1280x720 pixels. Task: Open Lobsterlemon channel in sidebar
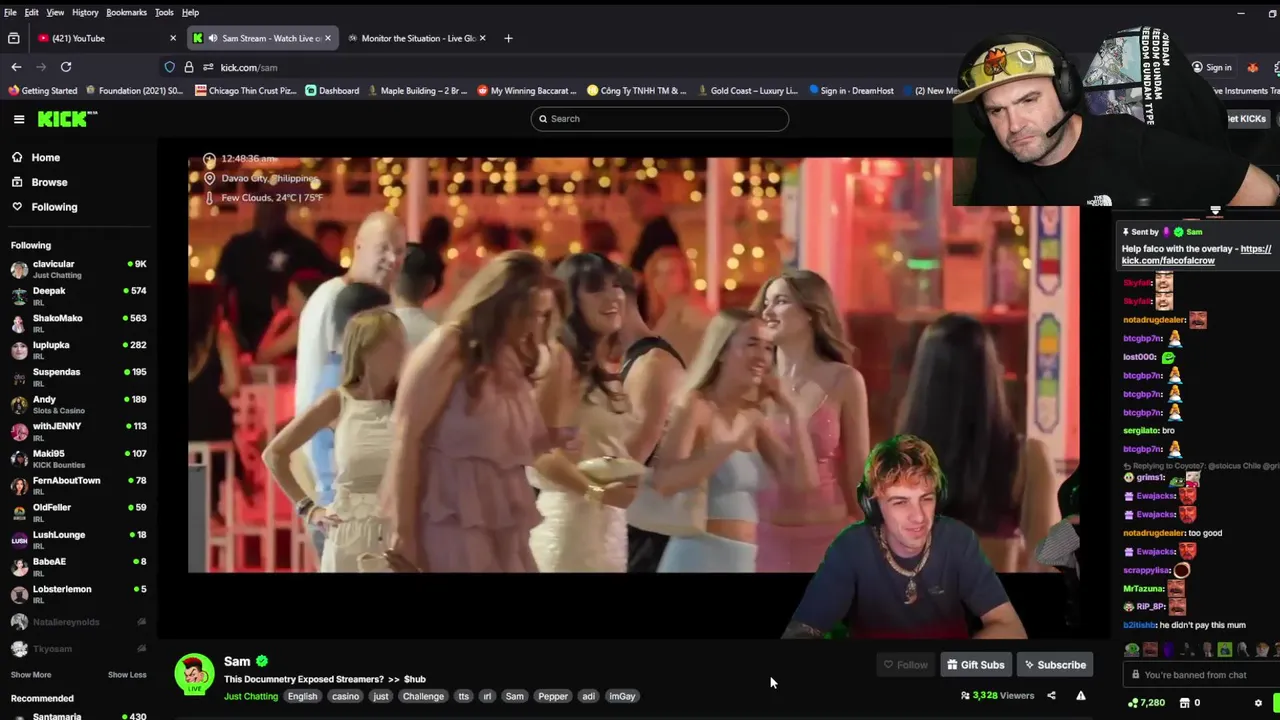(x=78, y=593)
